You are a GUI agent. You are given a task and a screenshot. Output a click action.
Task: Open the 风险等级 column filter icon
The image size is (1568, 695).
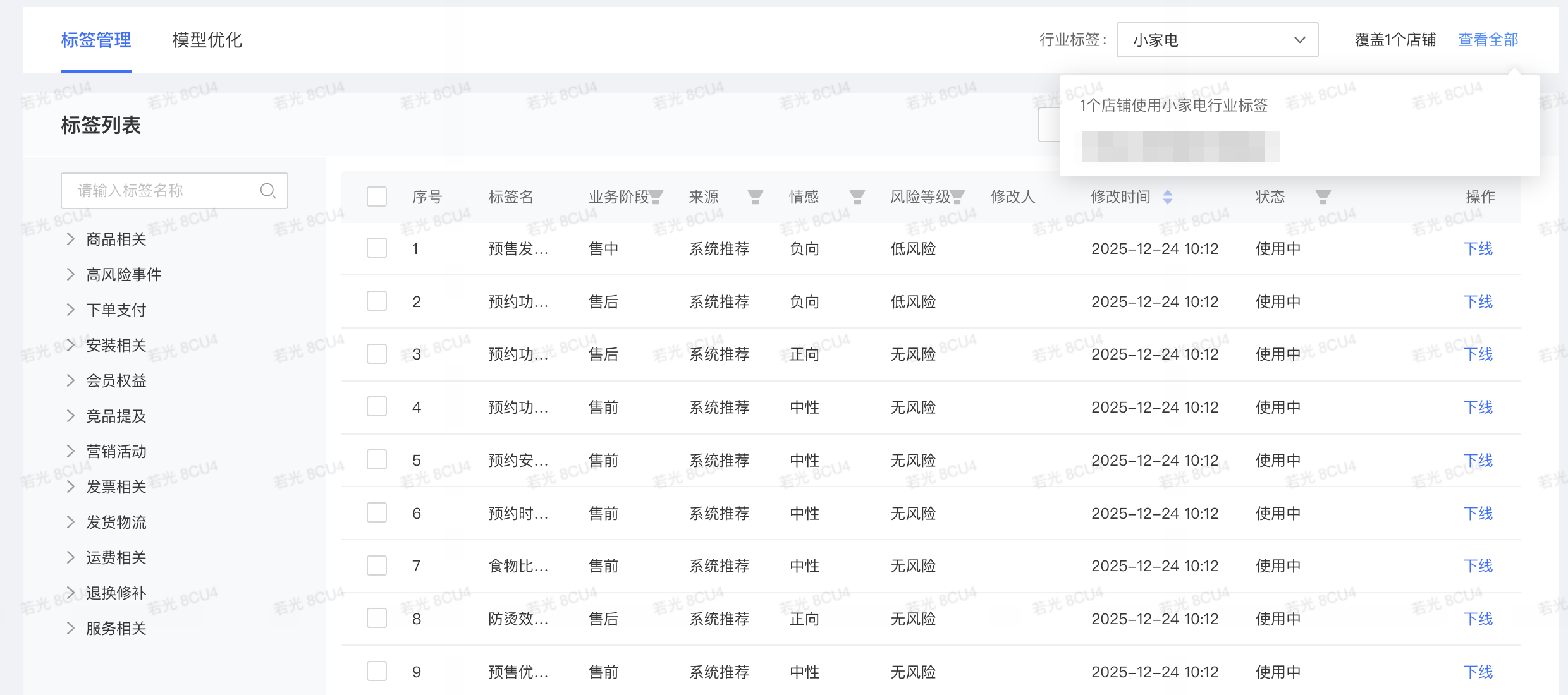[x=958, y=198]
